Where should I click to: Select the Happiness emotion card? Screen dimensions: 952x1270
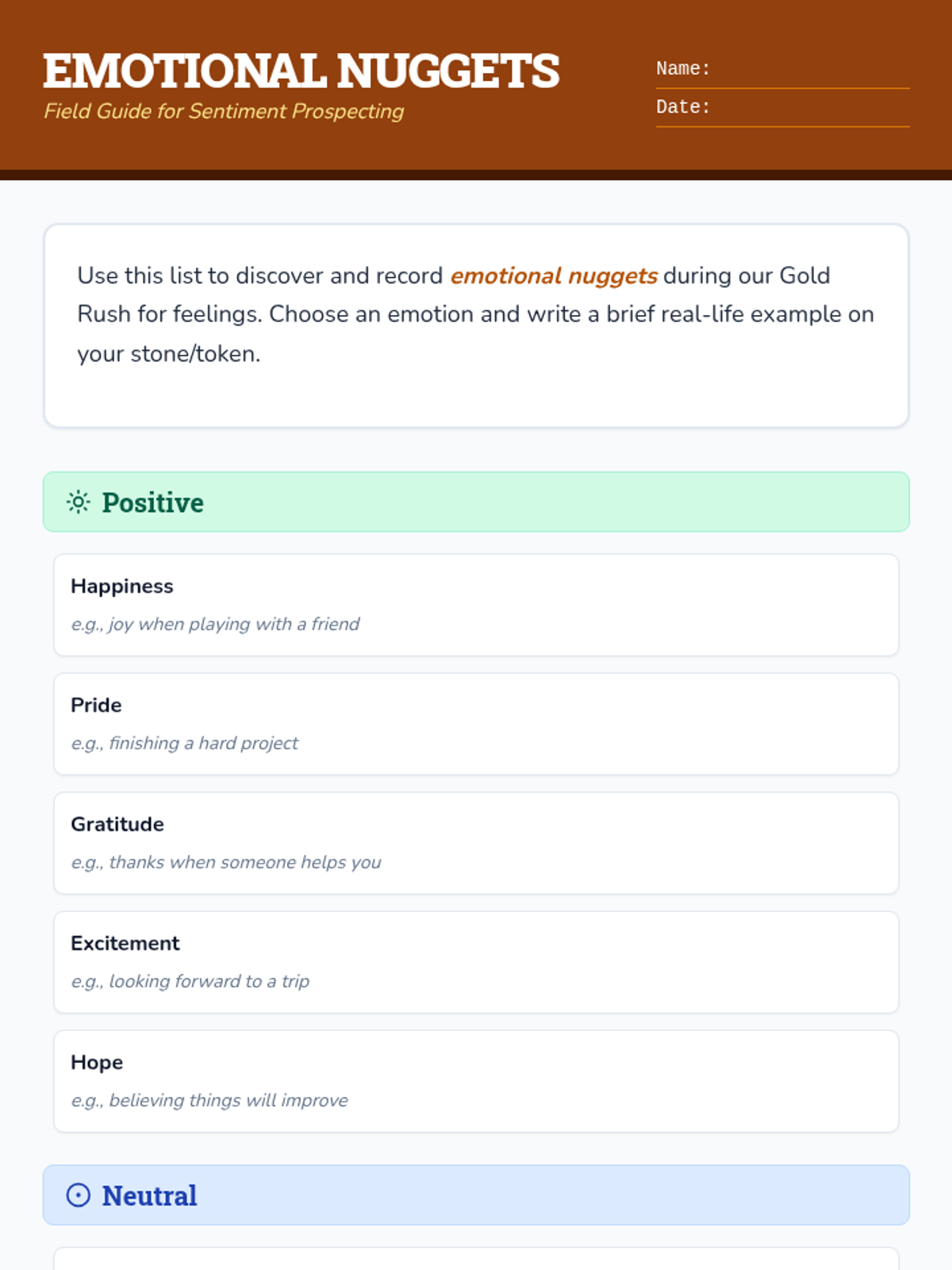point(476,605)
